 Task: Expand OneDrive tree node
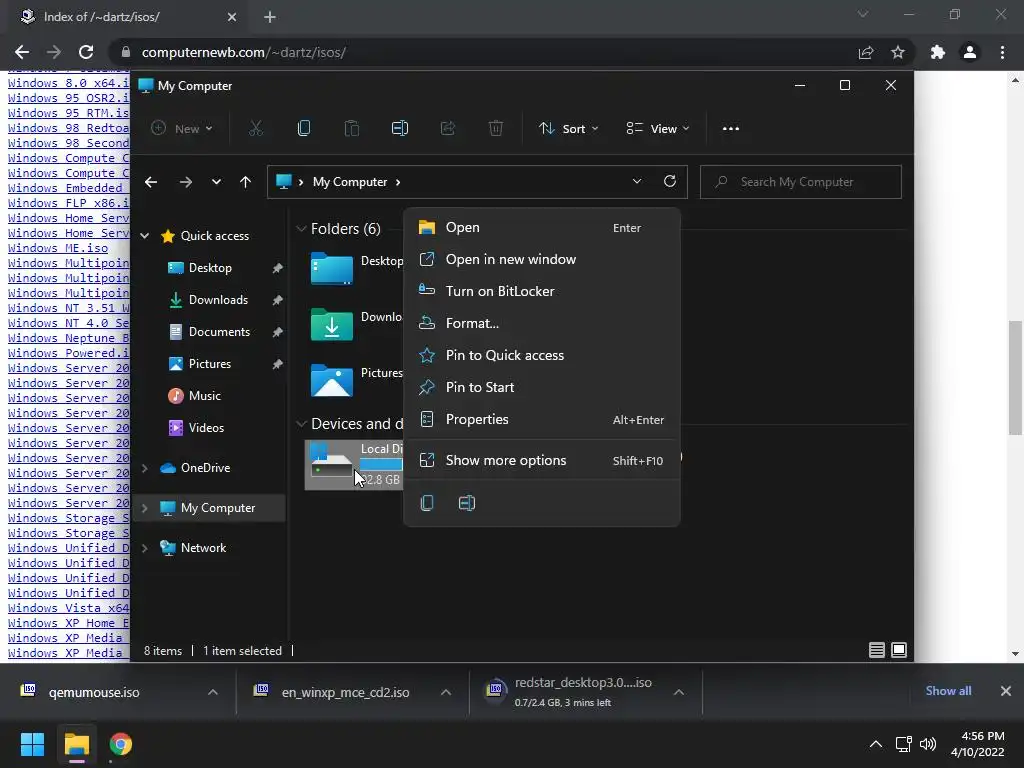point(145,468)
